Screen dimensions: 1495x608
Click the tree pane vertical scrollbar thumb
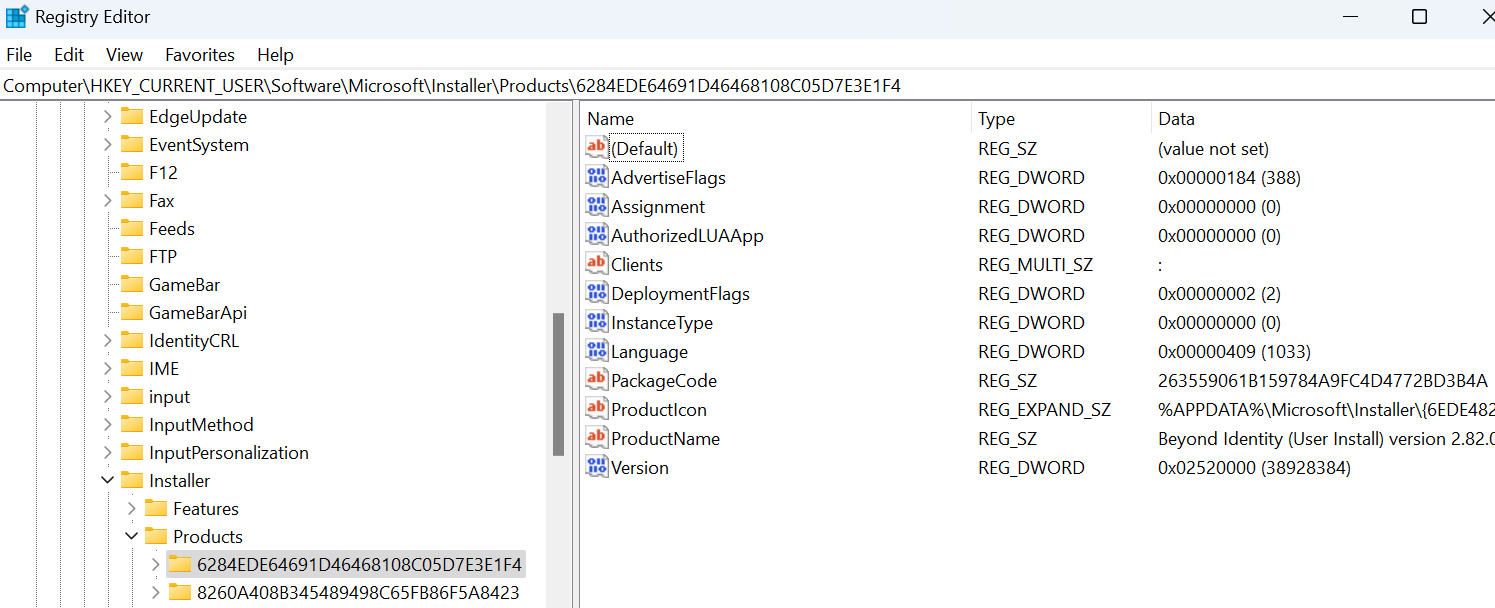pyautogui.click(x=558, y=384)
